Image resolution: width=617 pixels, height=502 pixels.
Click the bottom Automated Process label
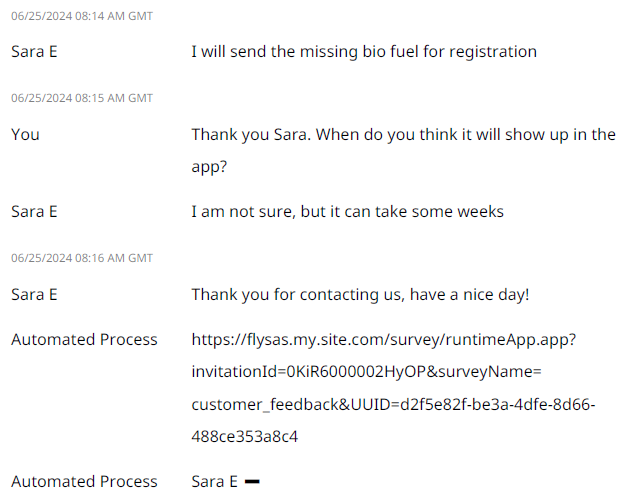[84, 482]
